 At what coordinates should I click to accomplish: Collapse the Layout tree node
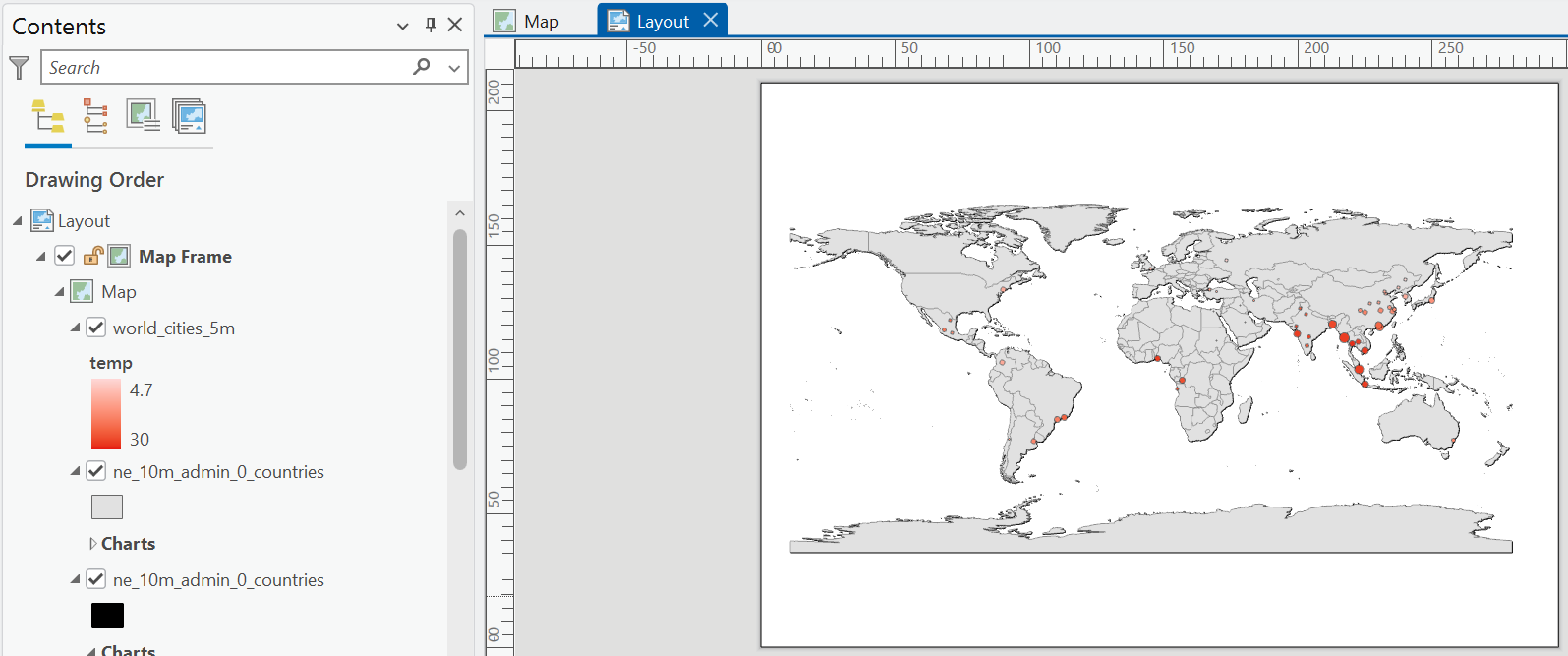[18, 221]
